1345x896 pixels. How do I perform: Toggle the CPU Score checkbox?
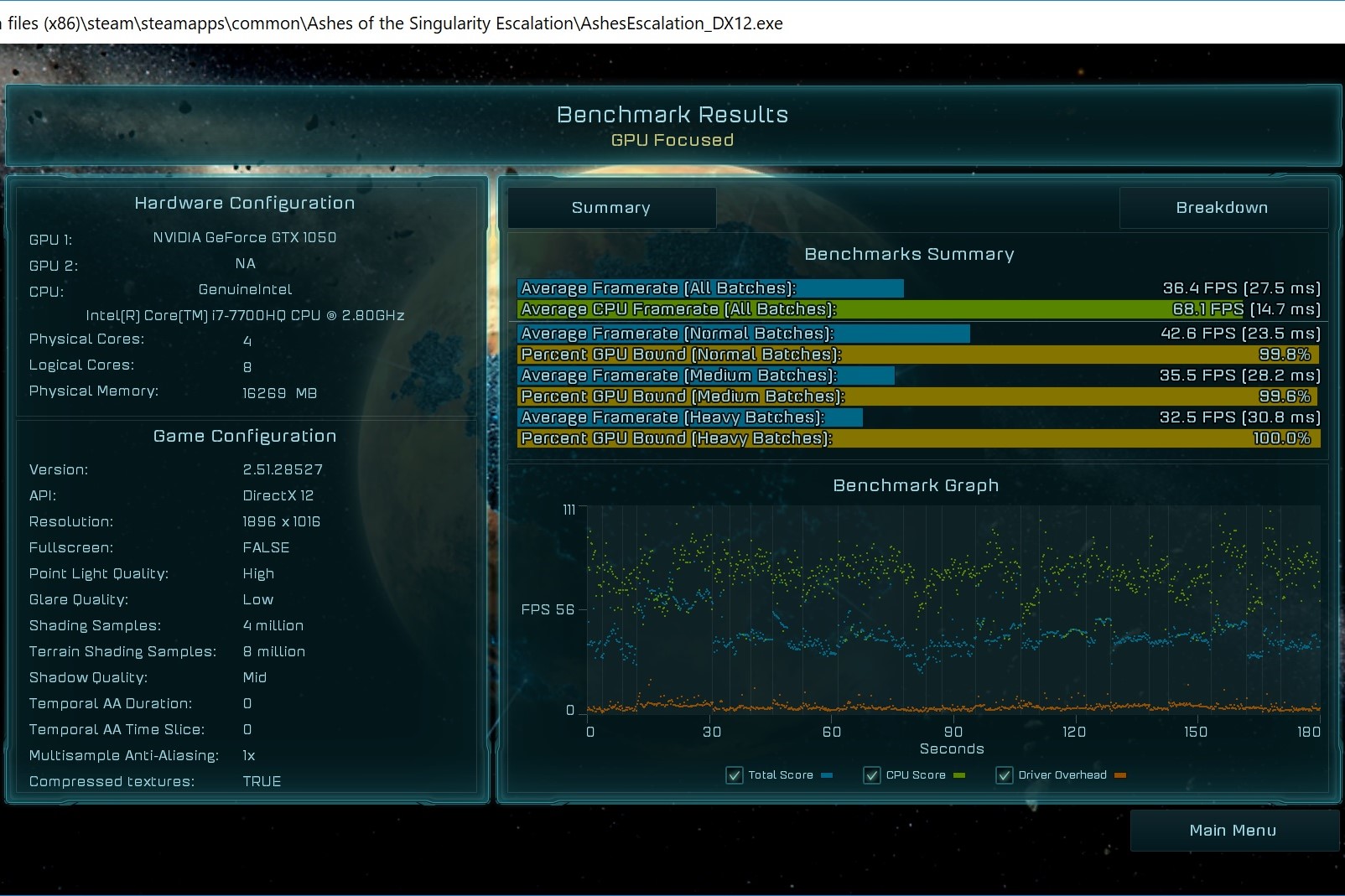coord(872,775)
